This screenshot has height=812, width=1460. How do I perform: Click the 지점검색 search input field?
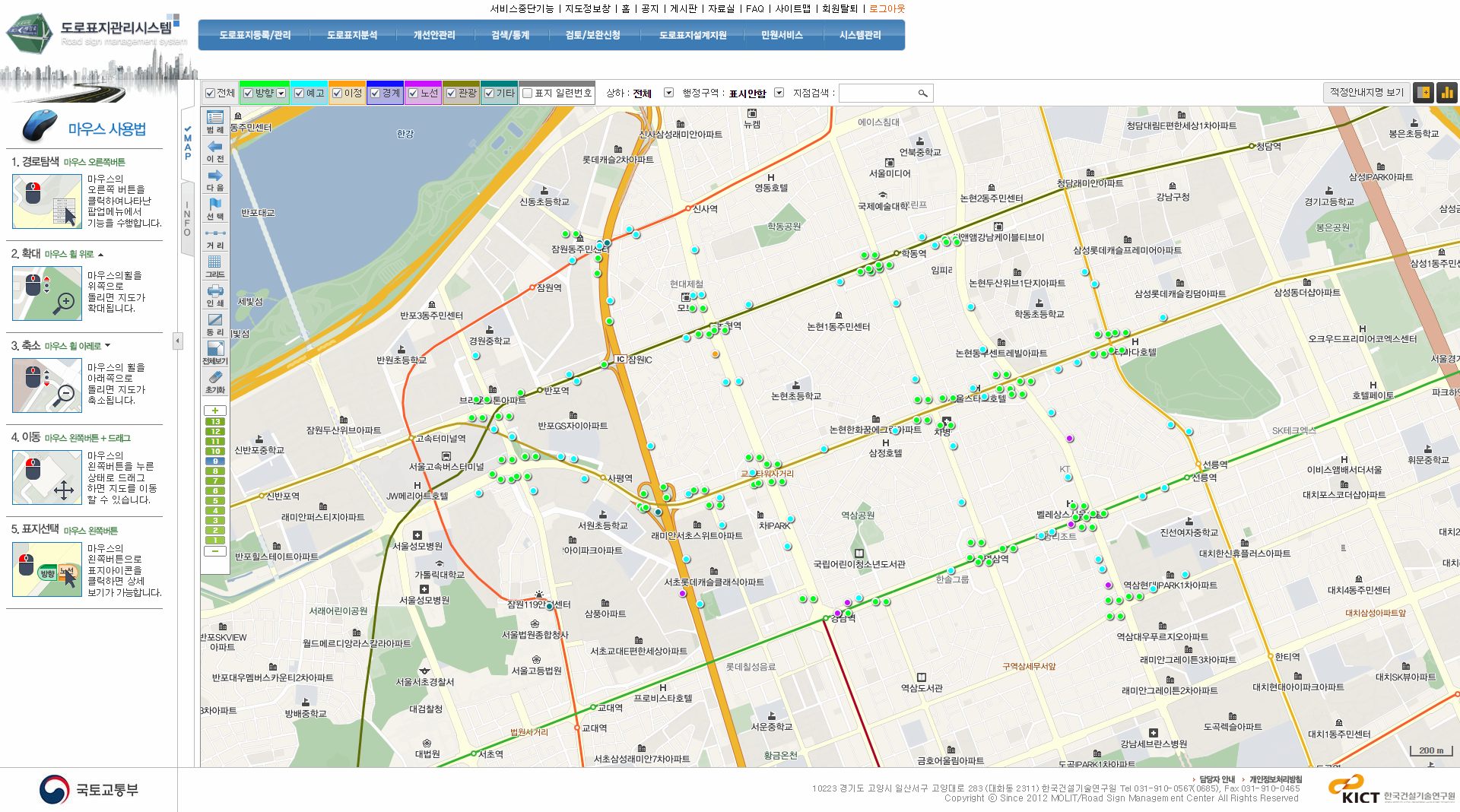(877, 93)
